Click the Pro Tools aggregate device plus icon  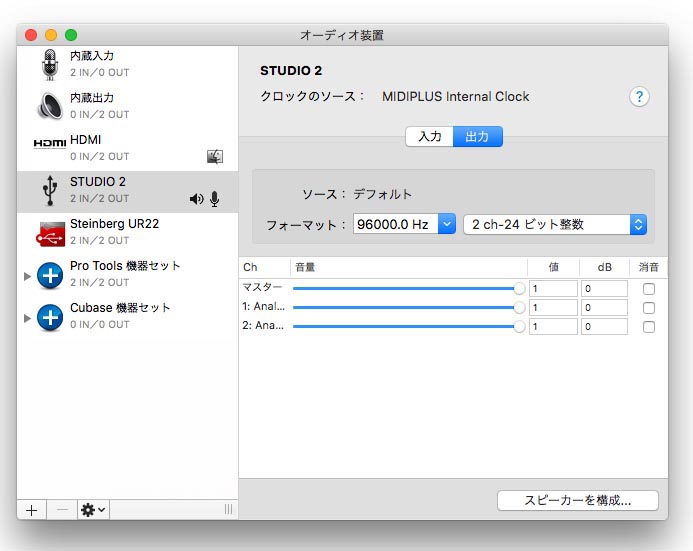click(x=50, y=276)
